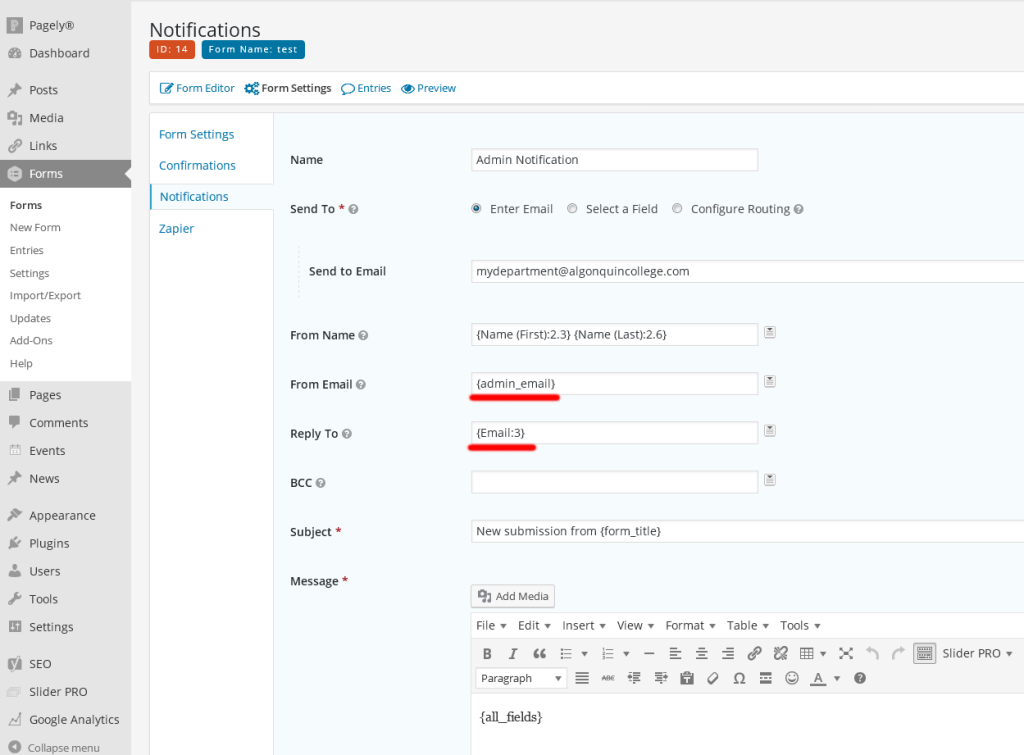Open the bulleted list dropdown arrow
The width and height of the screenshot is (1024, 755).
click(583, 653)
